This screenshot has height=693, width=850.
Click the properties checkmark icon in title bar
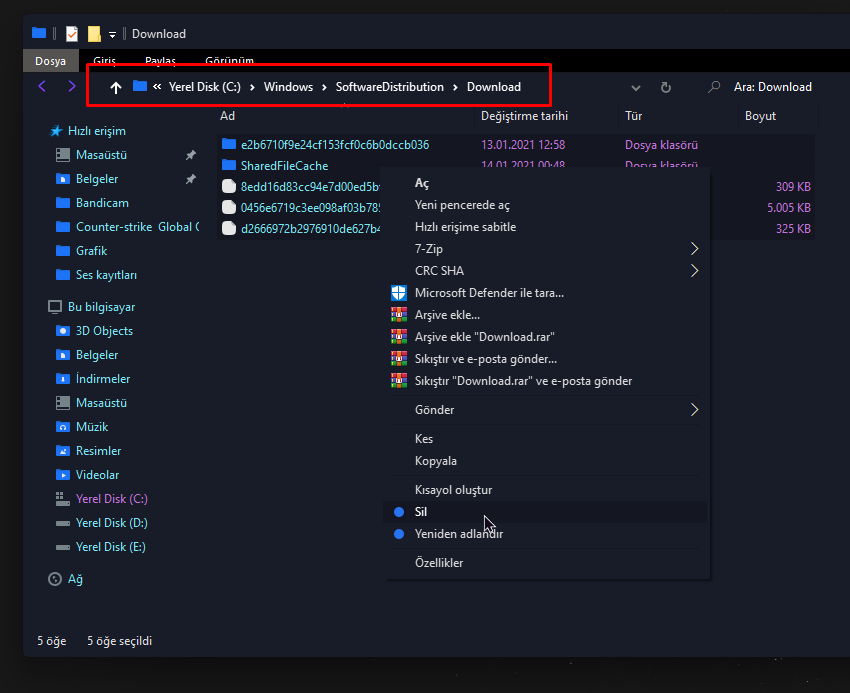click(72, 34)
